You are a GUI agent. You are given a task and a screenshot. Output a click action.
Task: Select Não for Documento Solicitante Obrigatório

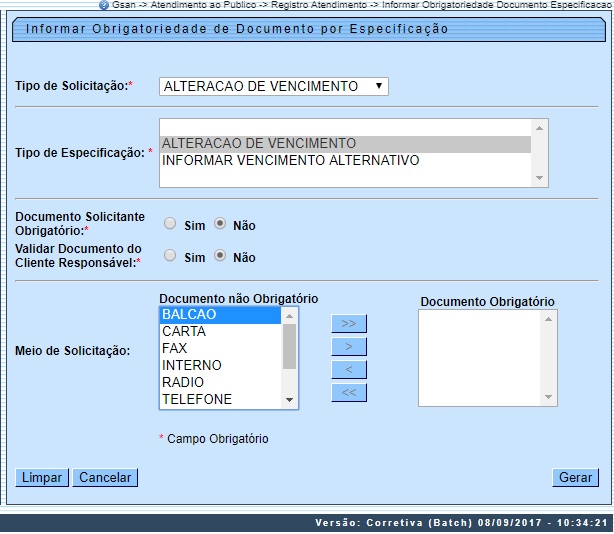click(x=220, y=224)
